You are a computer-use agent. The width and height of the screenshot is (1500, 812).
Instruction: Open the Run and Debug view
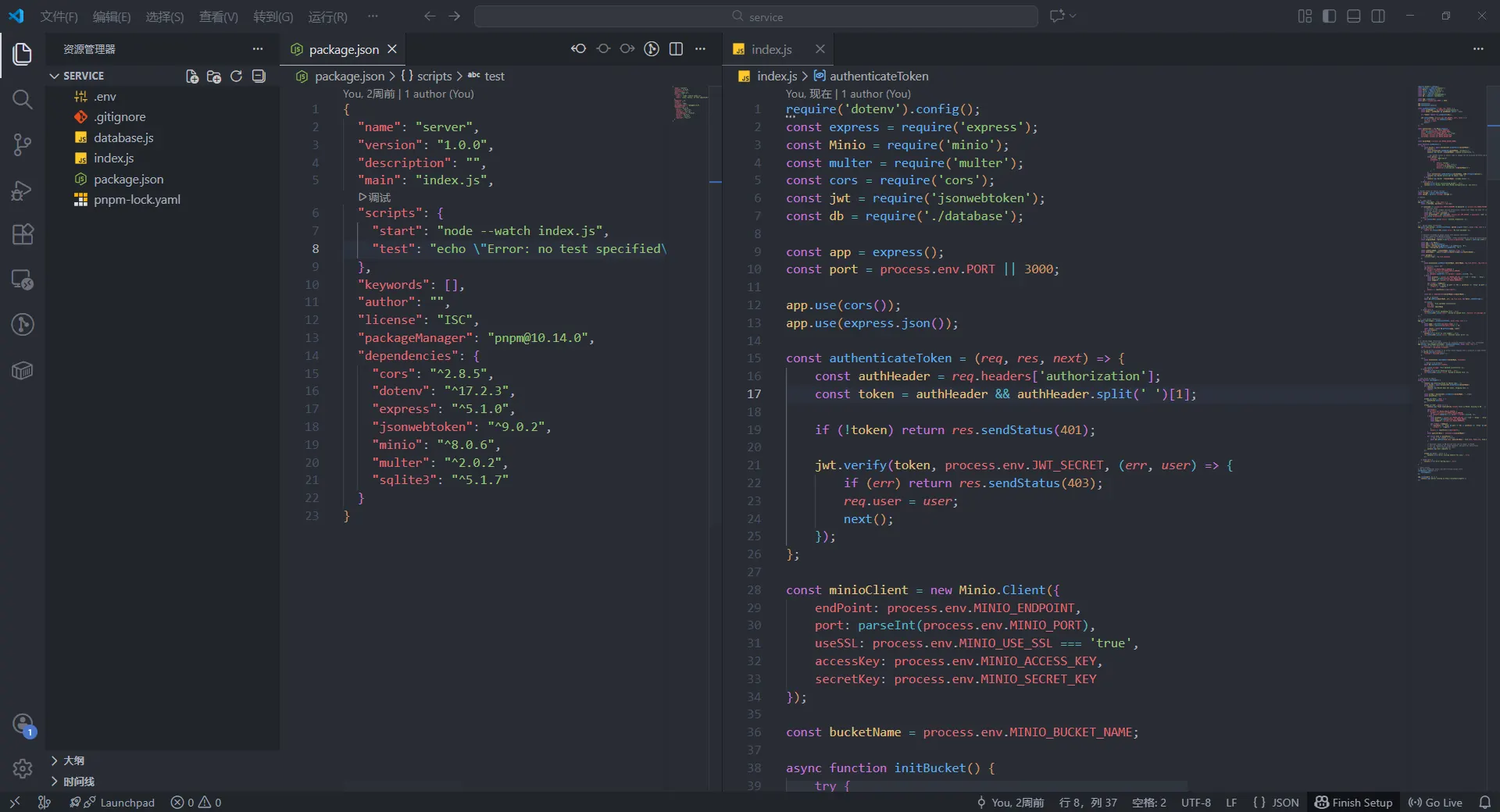(x=22, y=191)
